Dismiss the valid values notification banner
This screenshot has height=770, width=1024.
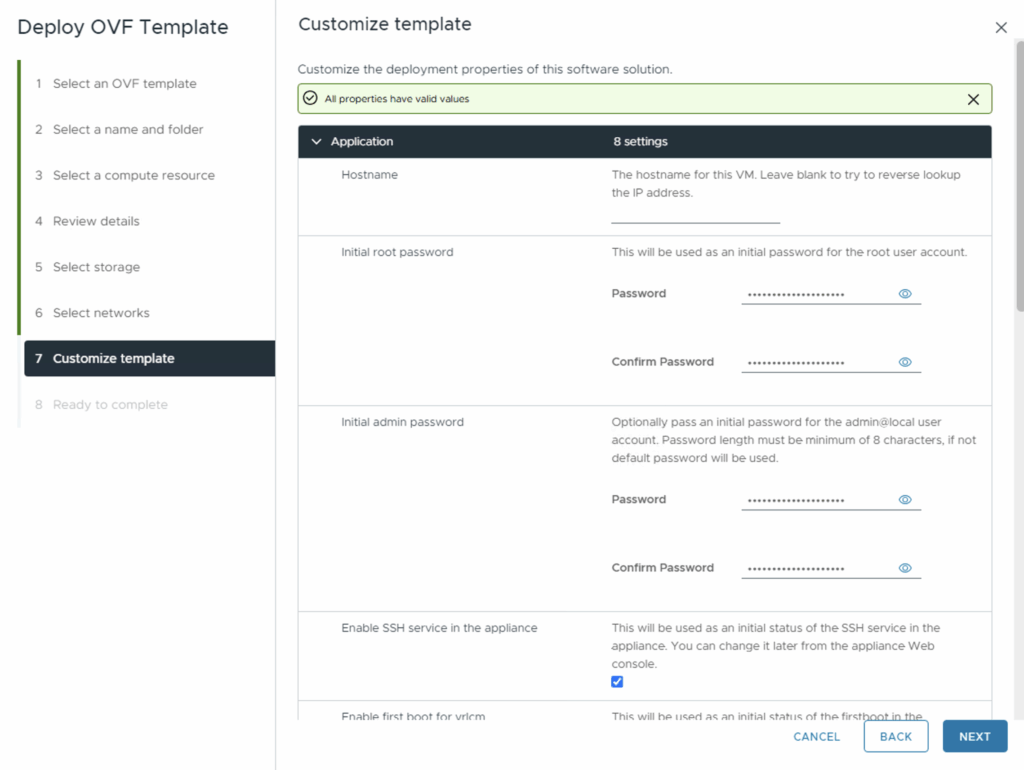click(x=973, y=99)
